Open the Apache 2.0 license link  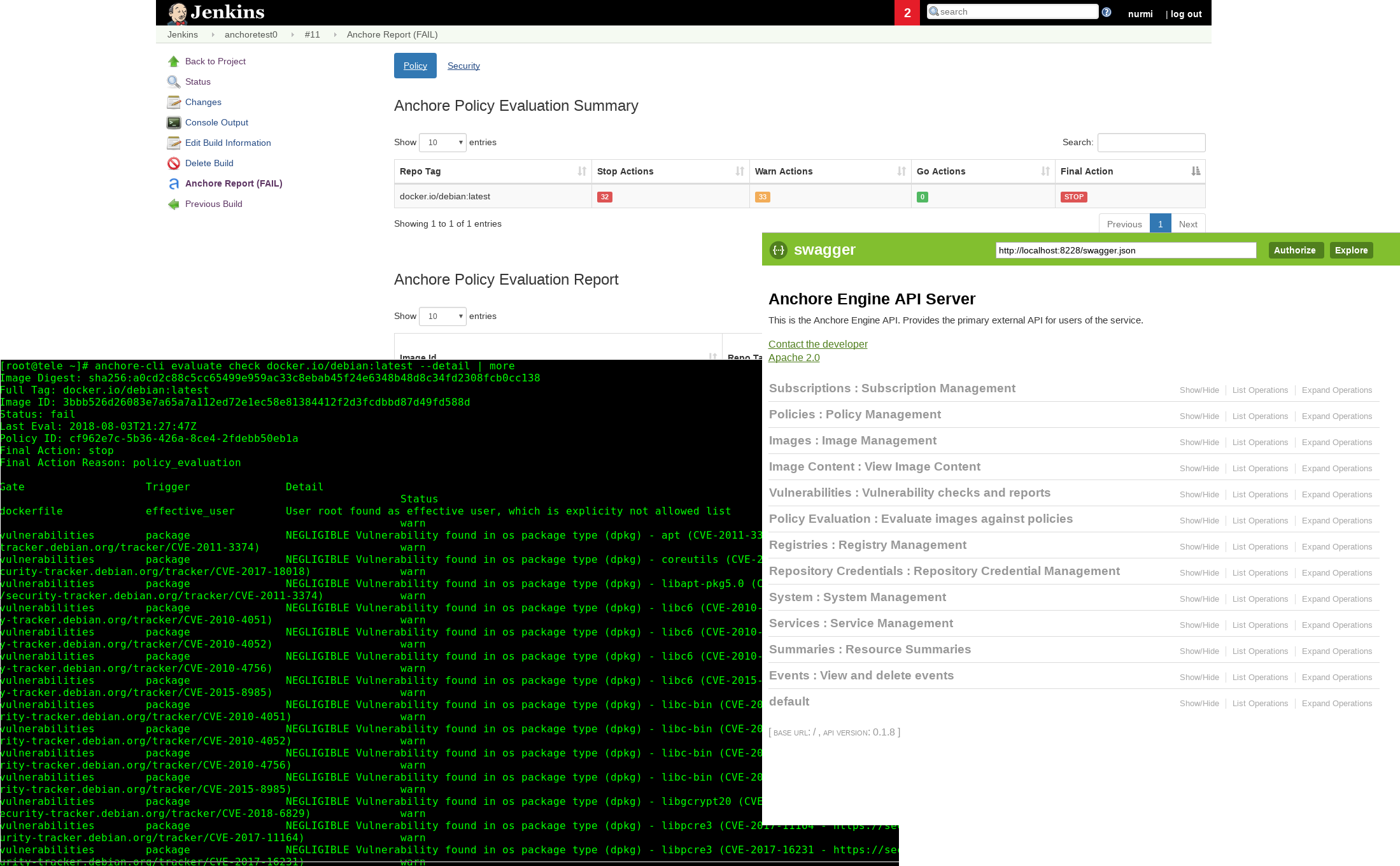tap(794, 357)
